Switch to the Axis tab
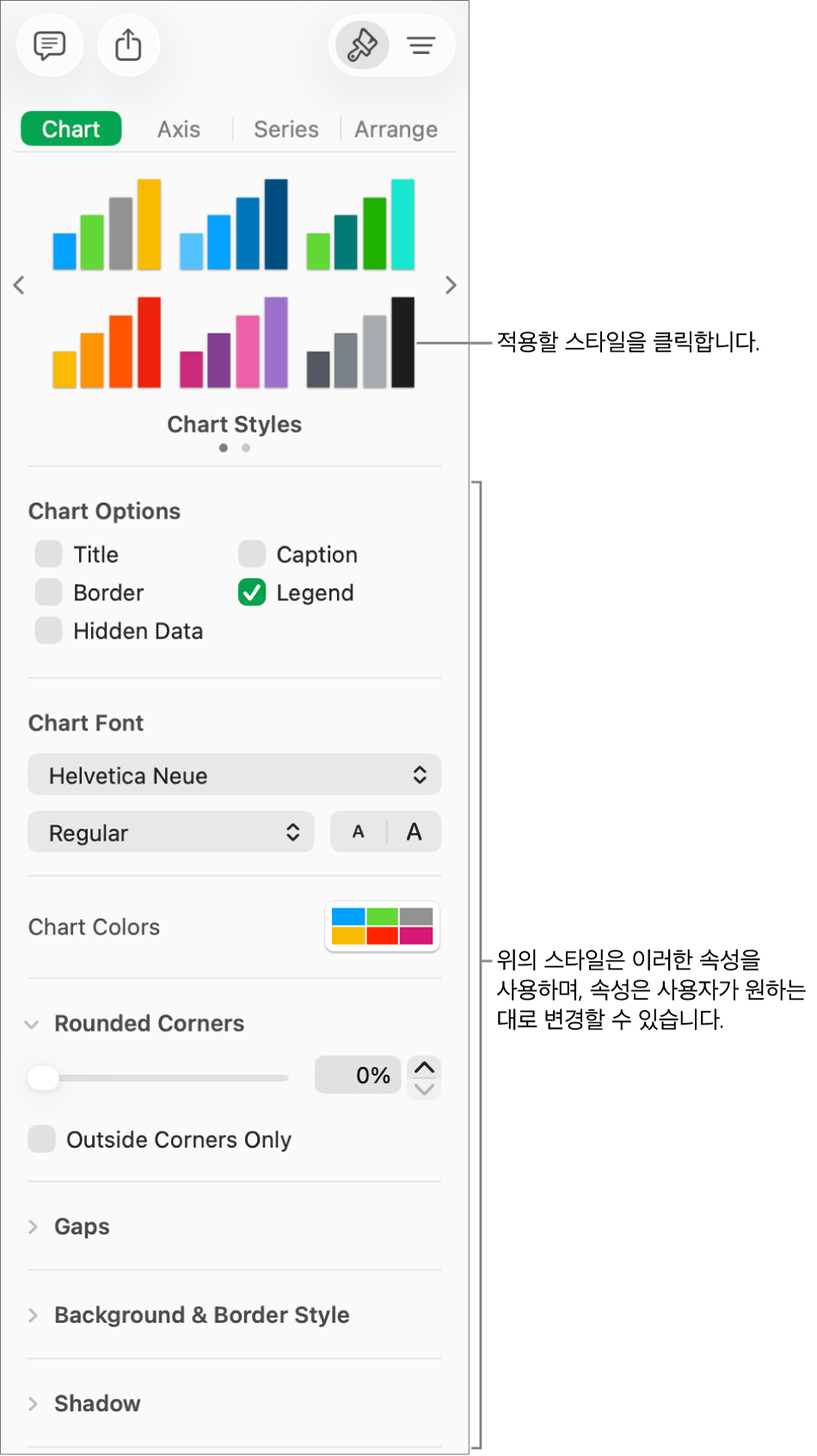817x1456 pixels. [x=179, y=129]
